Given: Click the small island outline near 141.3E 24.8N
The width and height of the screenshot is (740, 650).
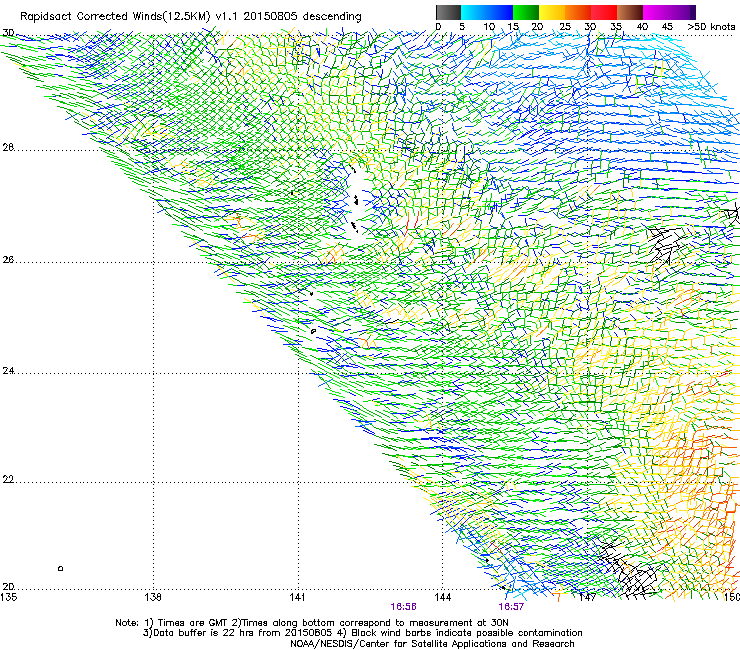Looking at the screenshot, I should point(313,331).
